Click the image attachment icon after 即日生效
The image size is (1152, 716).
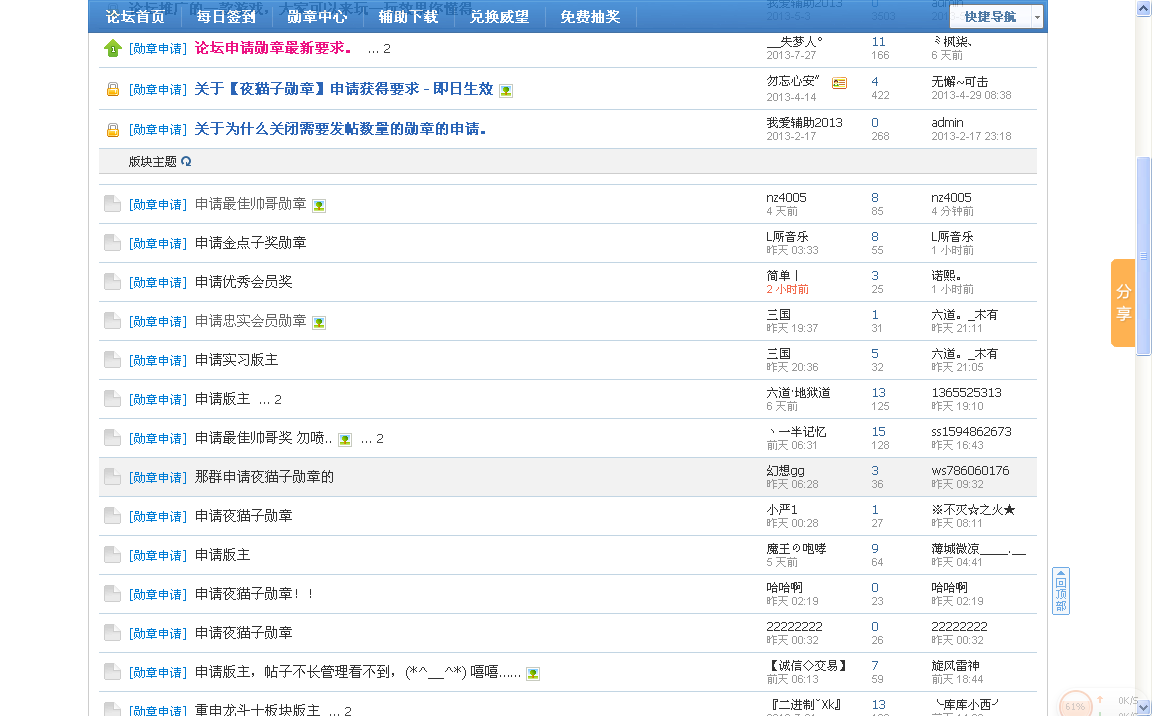pyautogui.click(x=506, y=90)
